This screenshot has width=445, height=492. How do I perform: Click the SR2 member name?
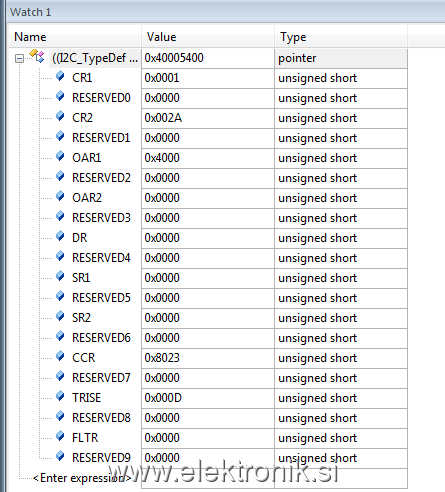point(81,318)
